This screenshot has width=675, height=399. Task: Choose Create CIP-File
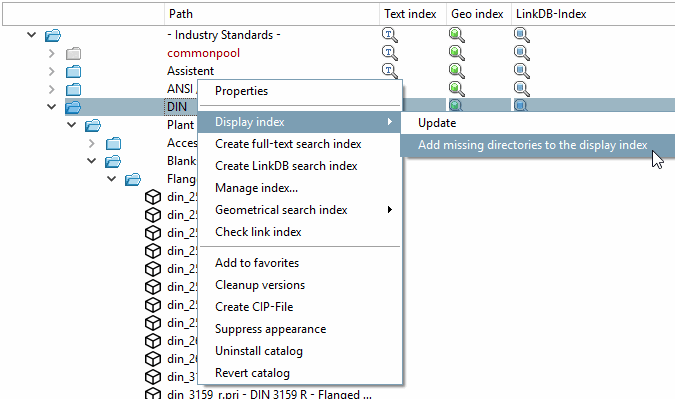[x=300, y=306]
